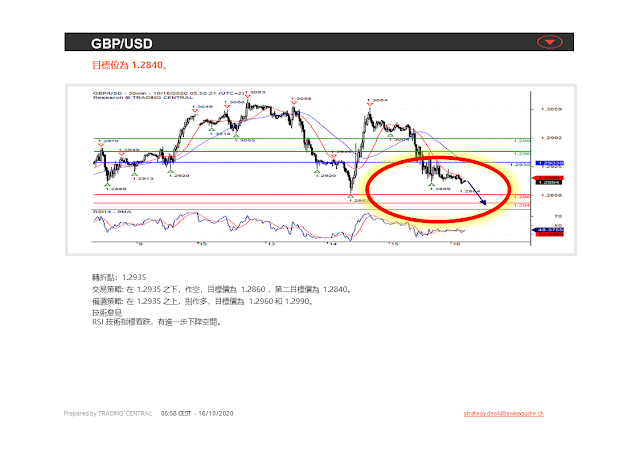Open the GBP/USD 30min chart image
Screen dimensions: 639x452
click(321, 170)
